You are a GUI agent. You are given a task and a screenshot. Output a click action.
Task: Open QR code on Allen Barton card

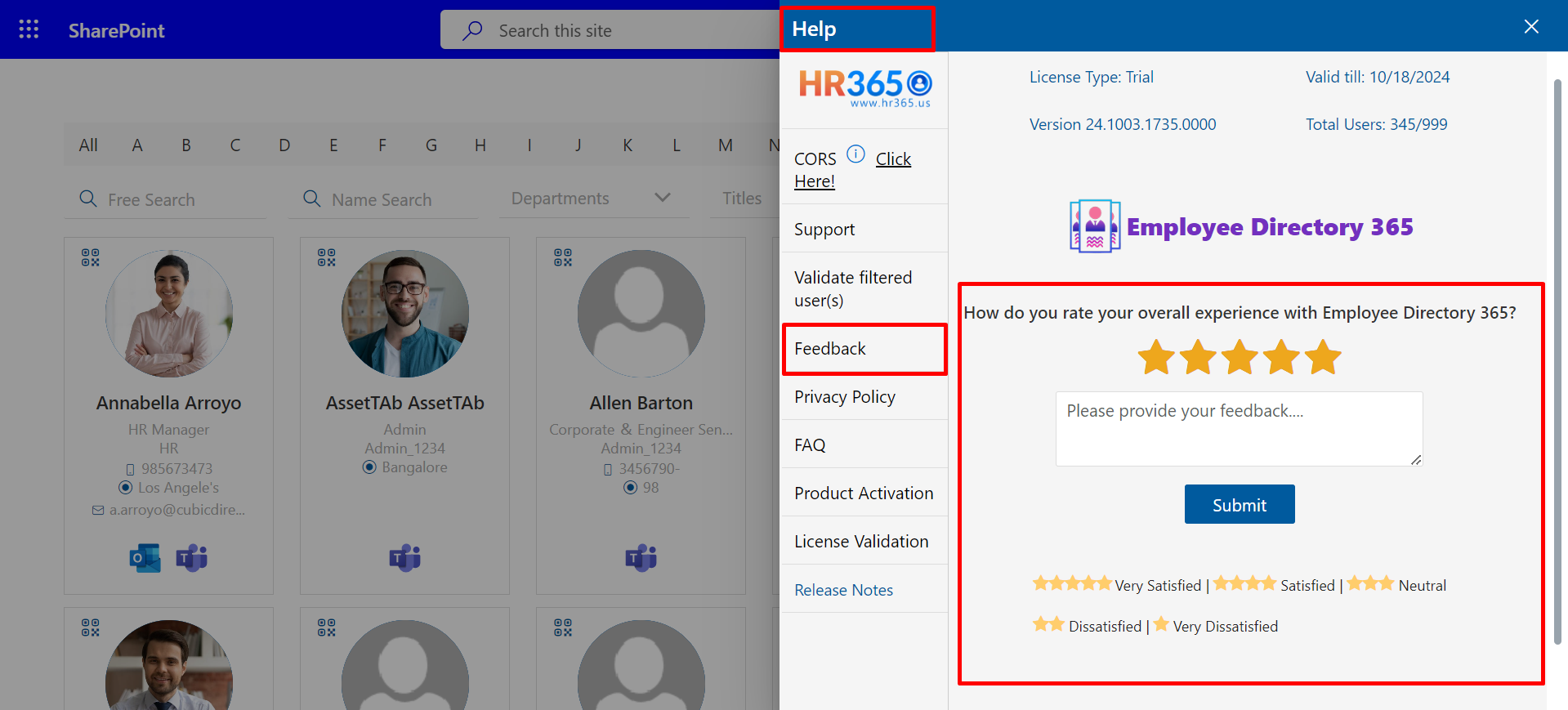tap(563, 258)
